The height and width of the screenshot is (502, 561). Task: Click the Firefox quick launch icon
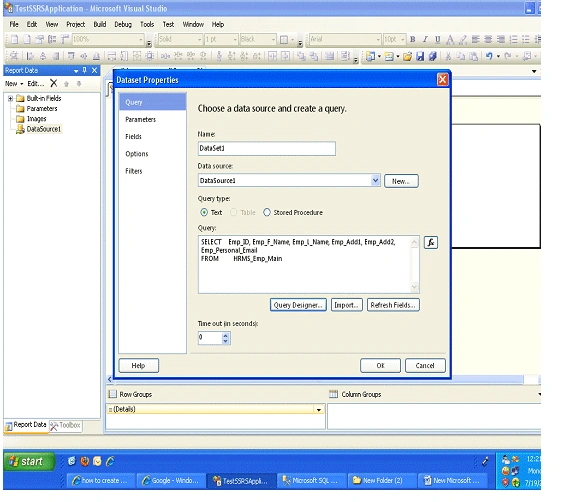(x=84, y=461)
